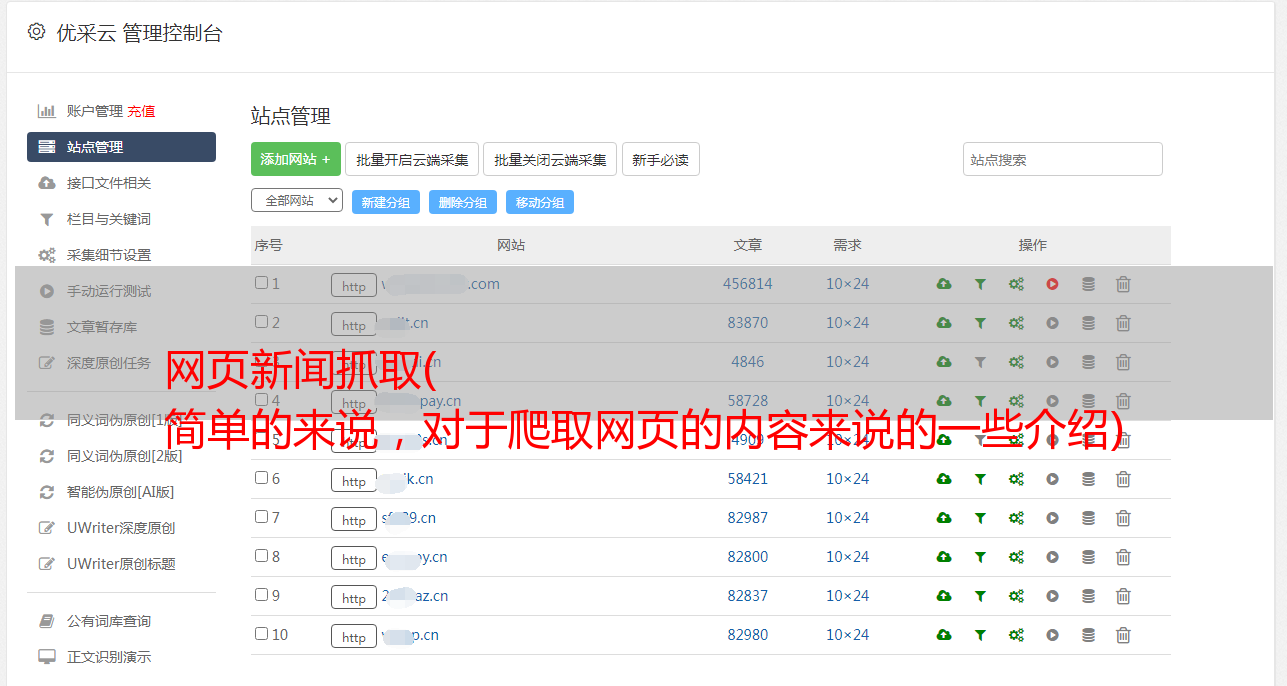Open 账户管理 in the sidebar
The height and width of the screenshot is (686, 1287).
[95, 111]
